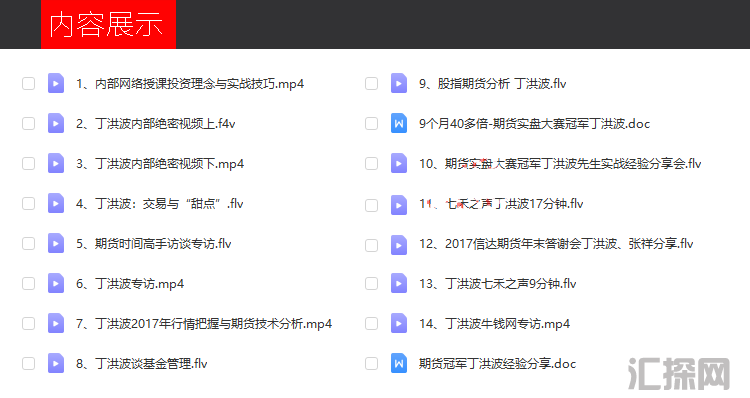Viewport: 750px width, 398px height.
Task: Open file name 8、丁洪波谈基金管理.flv
Action: [x=142, y=364]
